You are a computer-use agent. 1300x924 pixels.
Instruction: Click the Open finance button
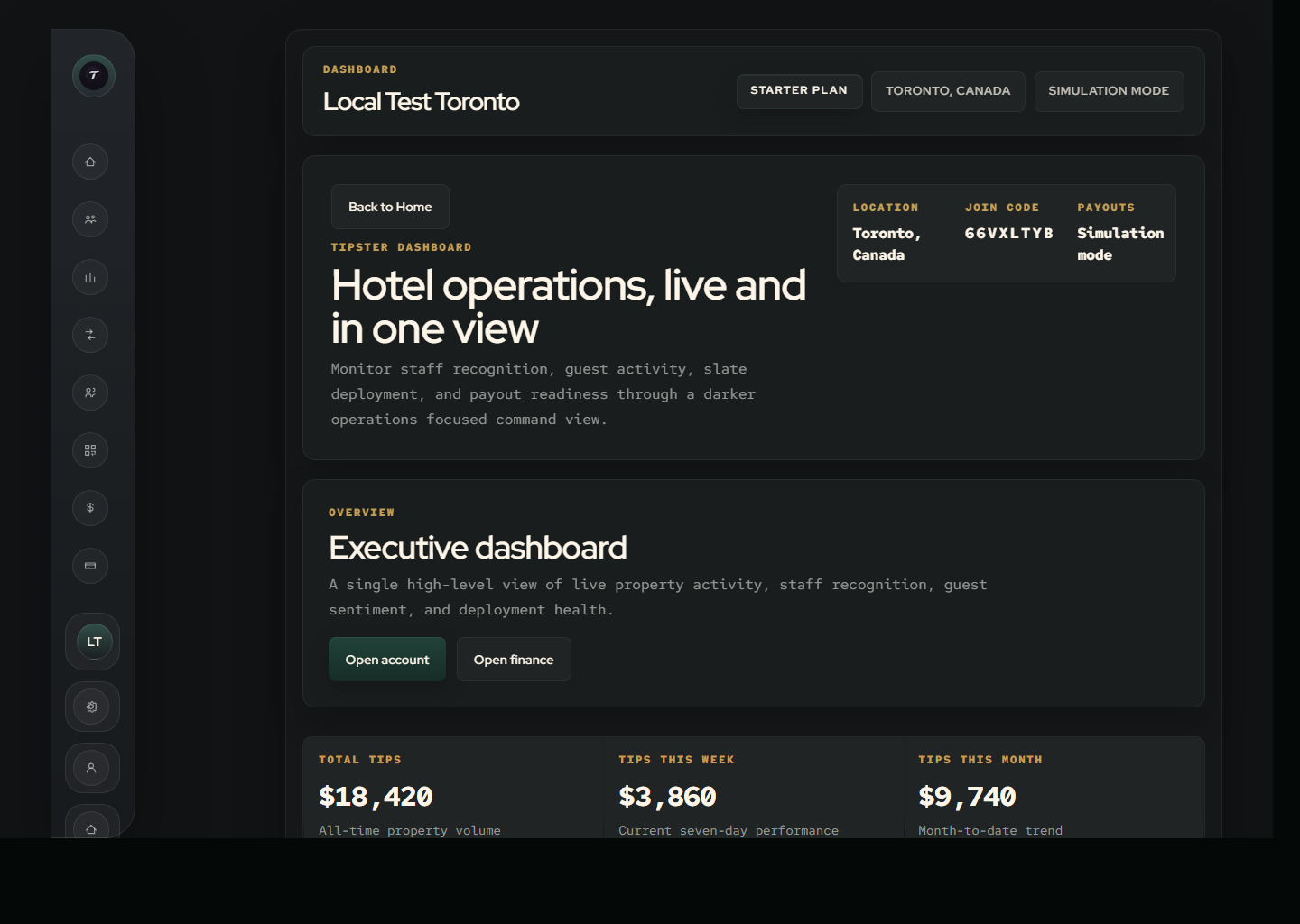click(x=513, y=660)
